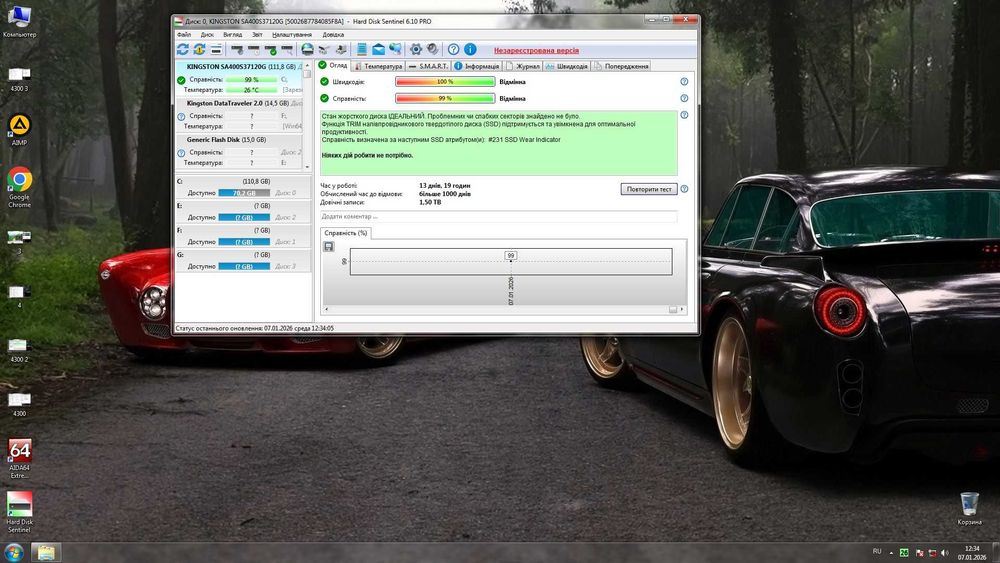
Task: Click the blue network send toolbar icon
Action: tap(395, 49)
